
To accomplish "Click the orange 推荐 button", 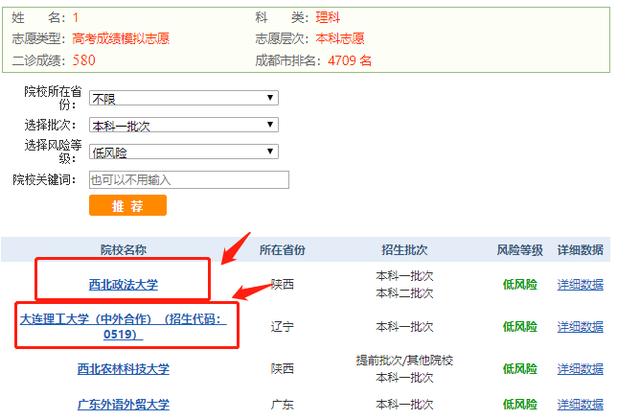I will pos(128,205).
